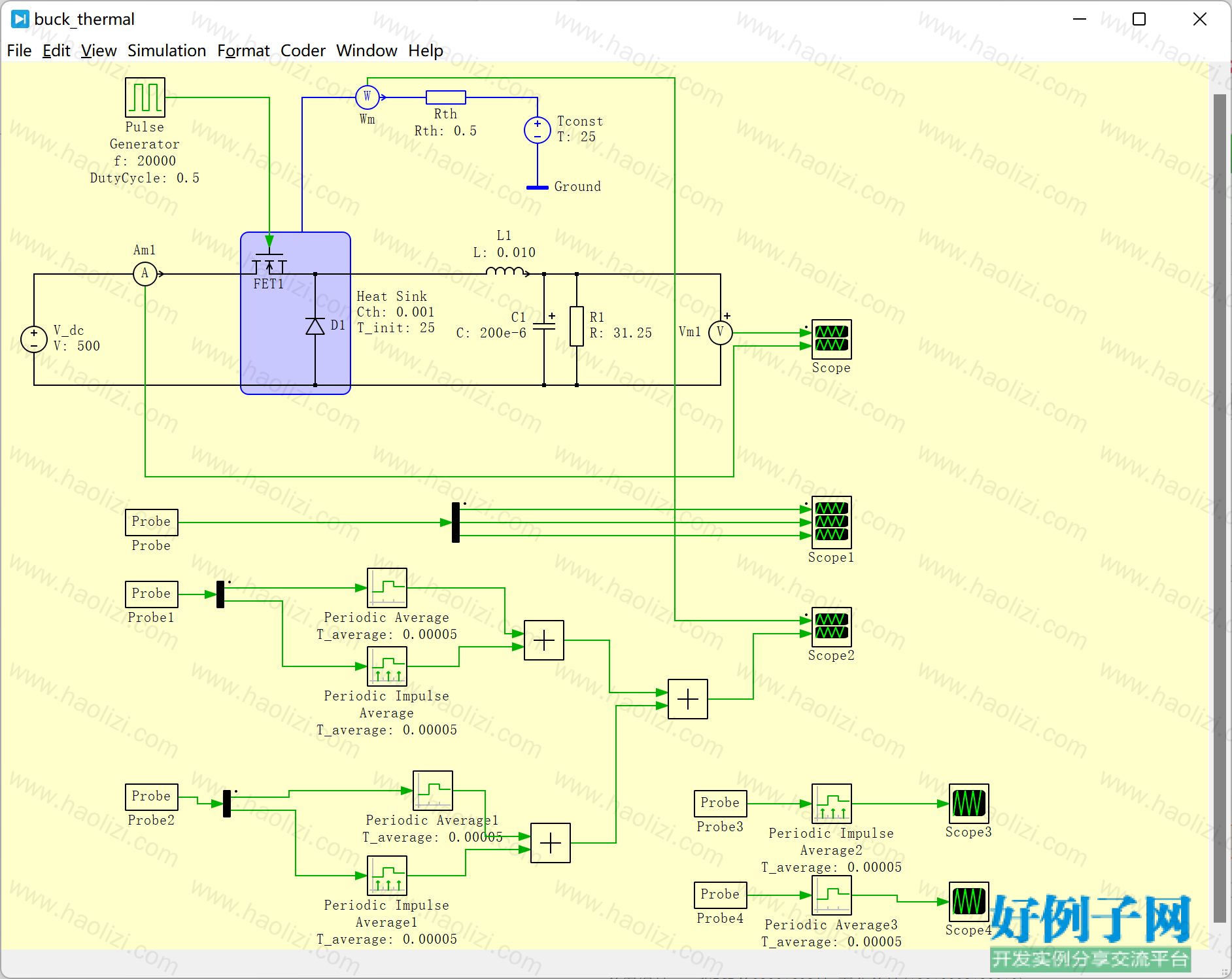Select the Probe3 block
This screenshot has width=1232, height=979.
coord(721,804)
